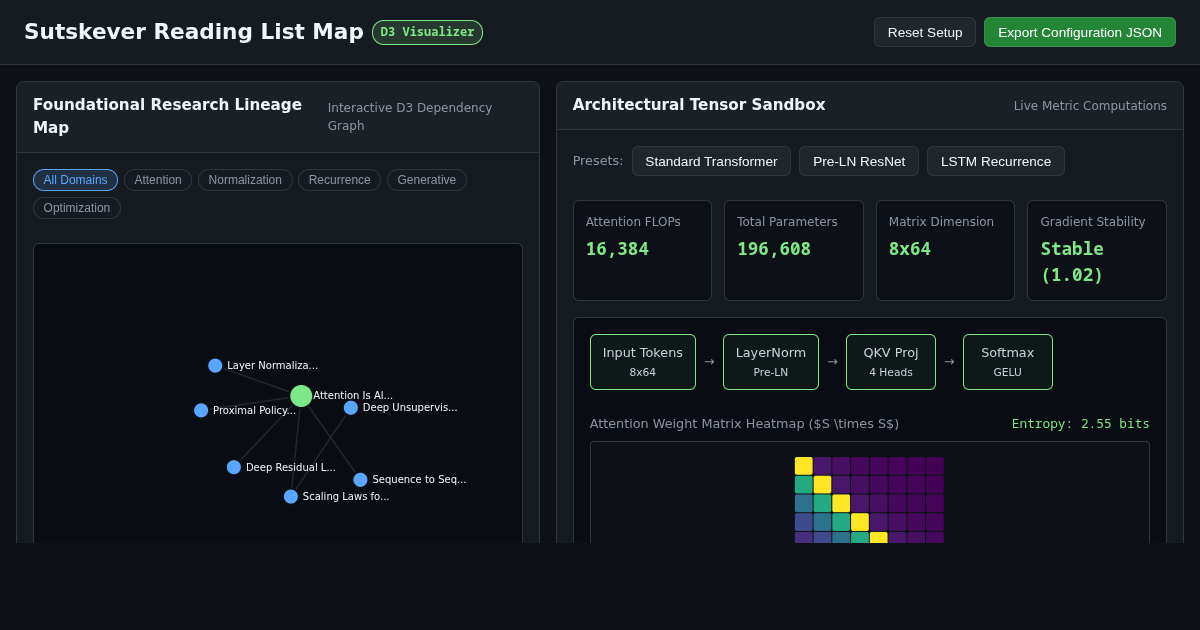Apply the LSTM Recurrence preset
1200x630 pixels.
[x=996, y=161]
